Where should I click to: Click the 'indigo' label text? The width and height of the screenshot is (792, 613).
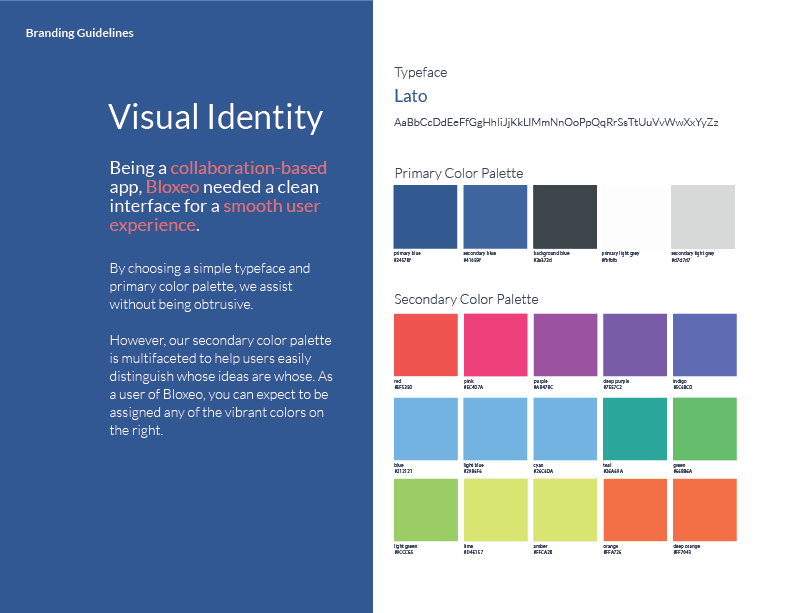pyautogui.click(x=680, y=381)
